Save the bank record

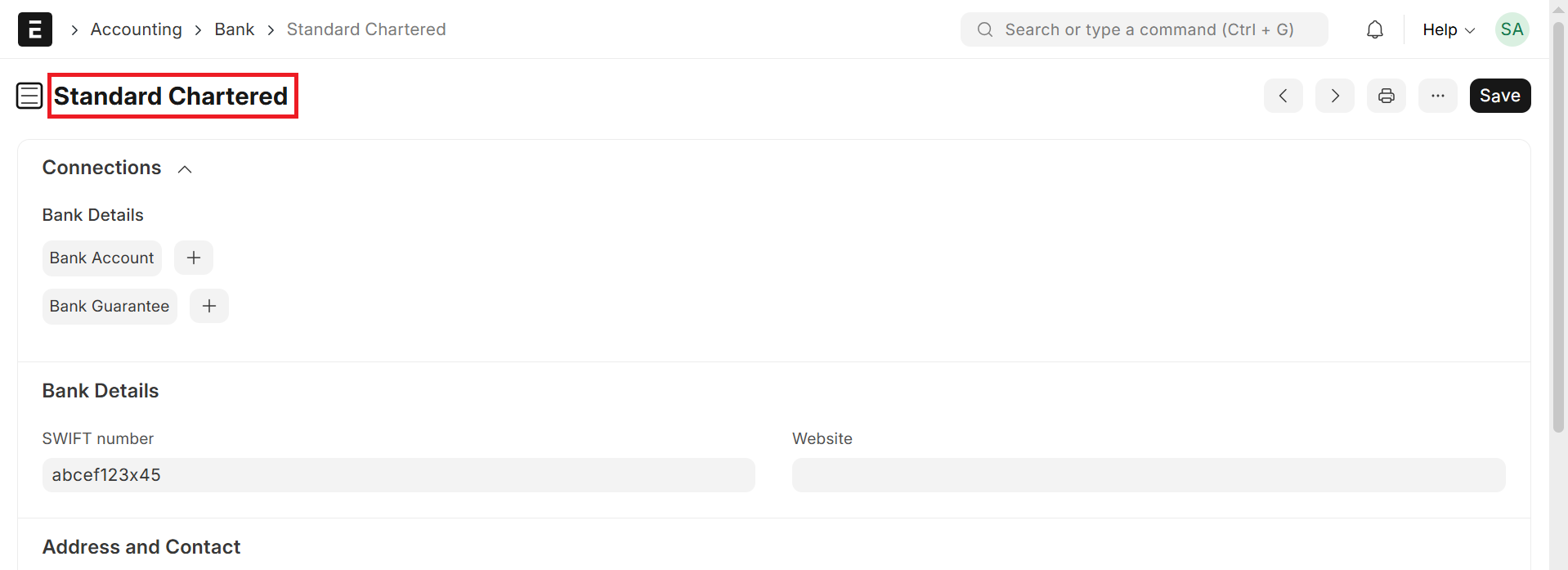click(x=1500, y=96)
